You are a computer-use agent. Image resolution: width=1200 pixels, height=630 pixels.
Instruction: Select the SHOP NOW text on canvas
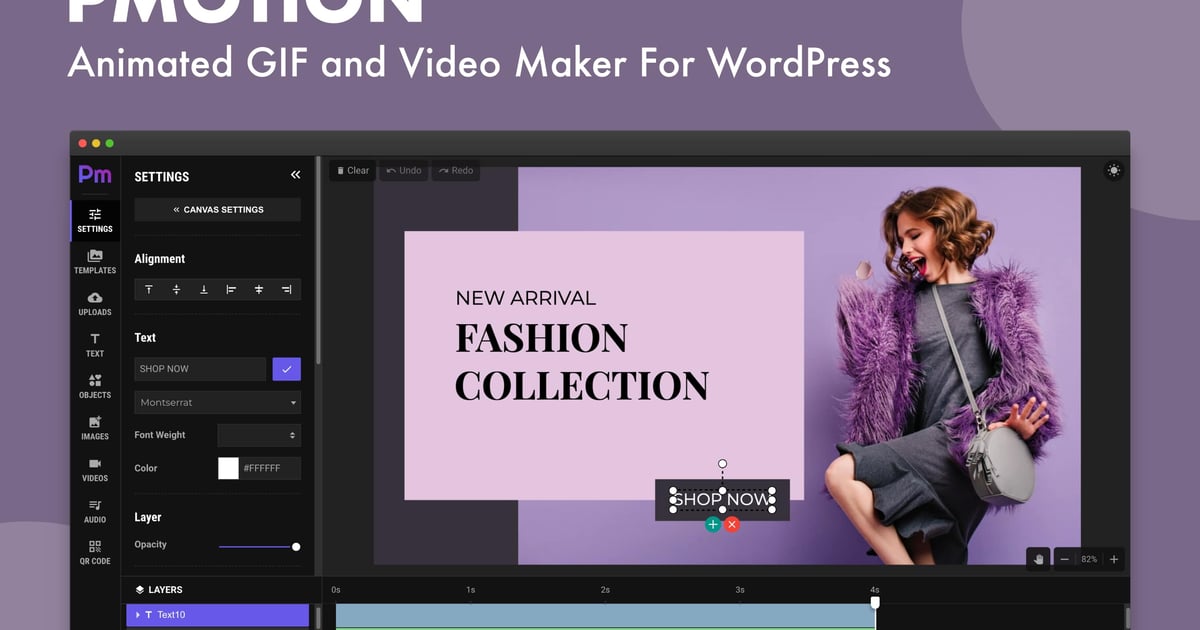722,499
